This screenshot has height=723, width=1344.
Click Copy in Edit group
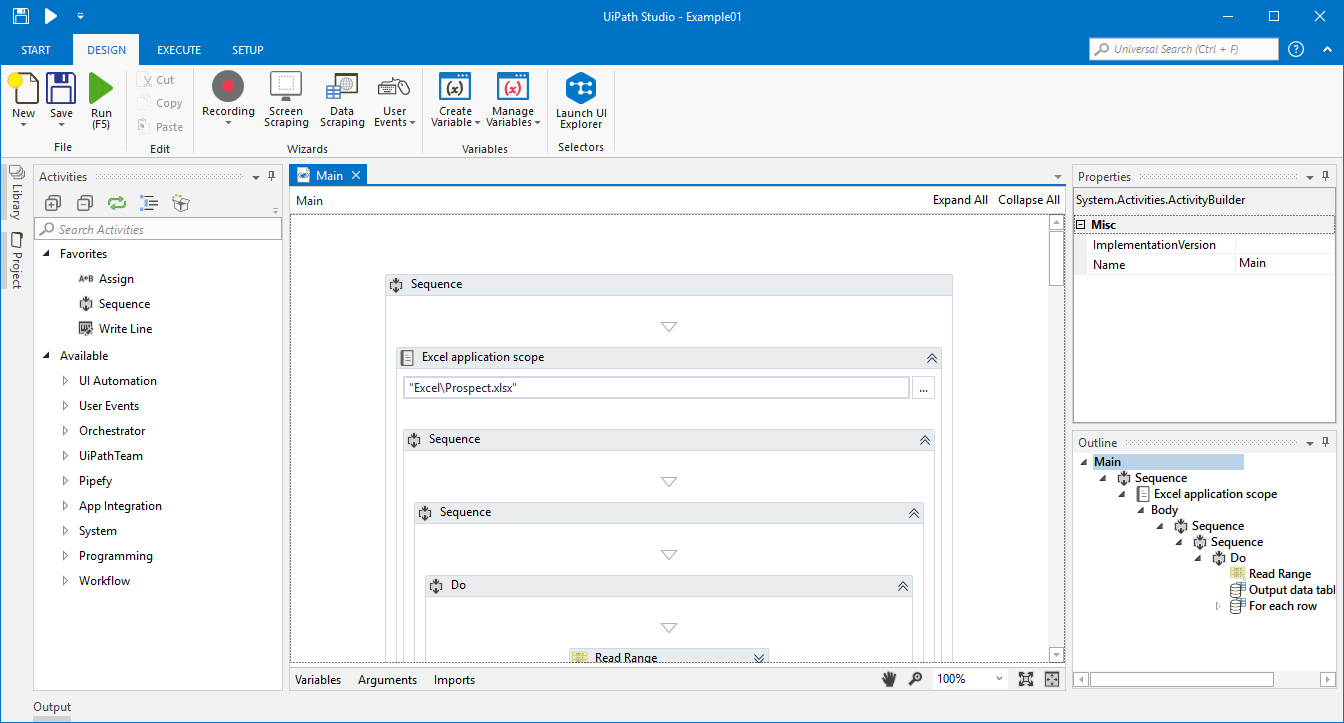tap(160, 103)
